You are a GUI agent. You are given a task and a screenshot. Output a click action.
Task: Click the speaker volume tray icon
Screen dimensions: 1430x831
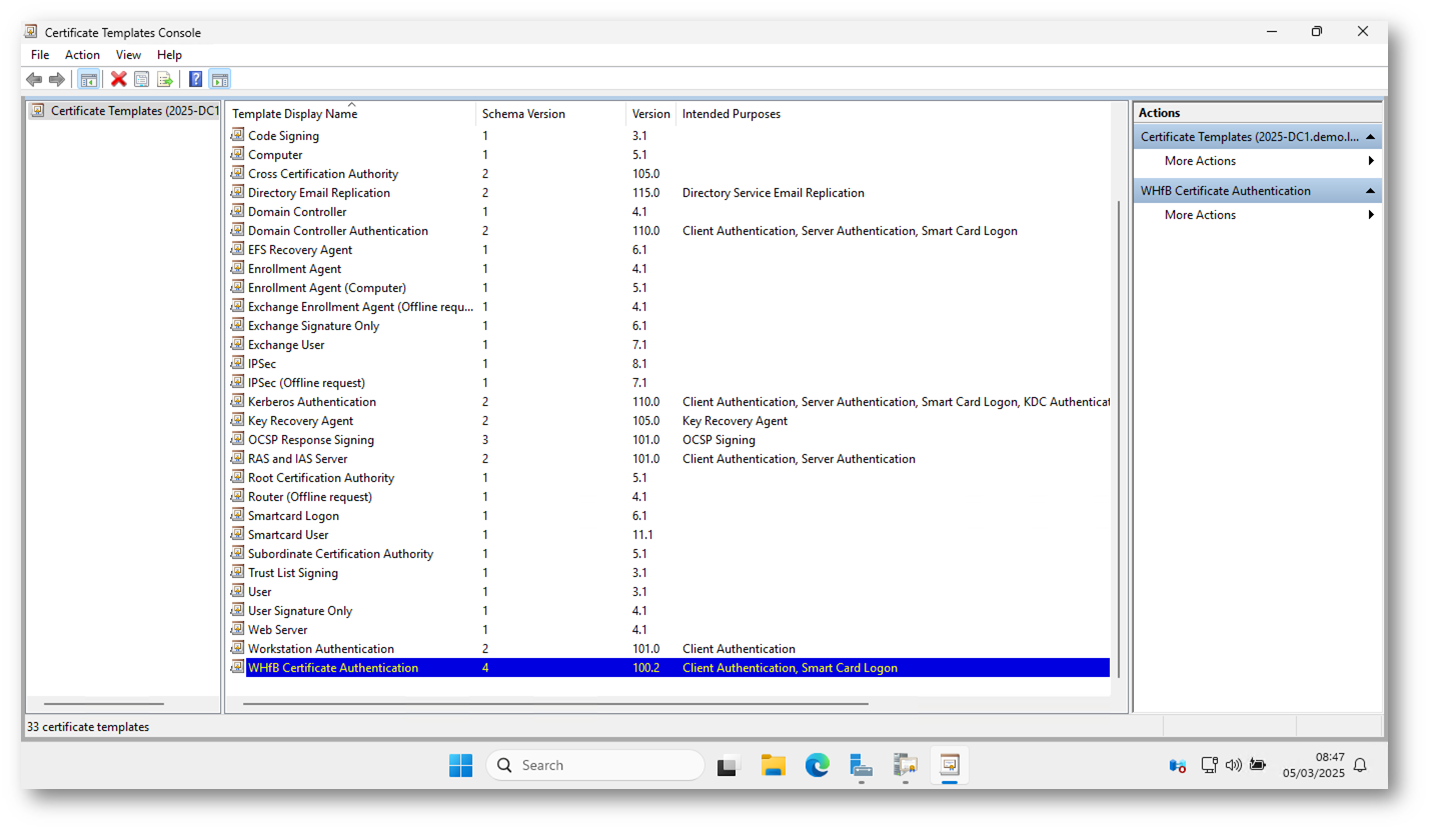pos(1233,765)
